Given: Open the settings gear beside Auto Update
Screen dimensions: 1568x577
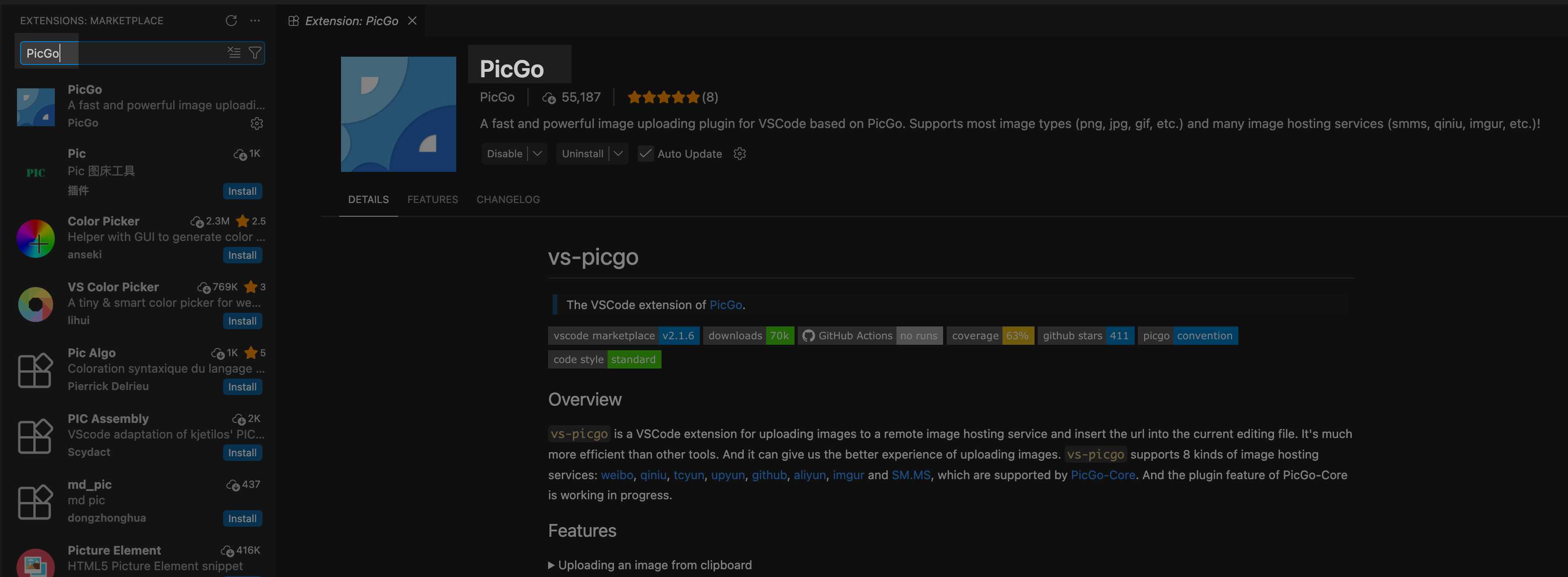Looking at the screenshot, I should tap(740, 154).
